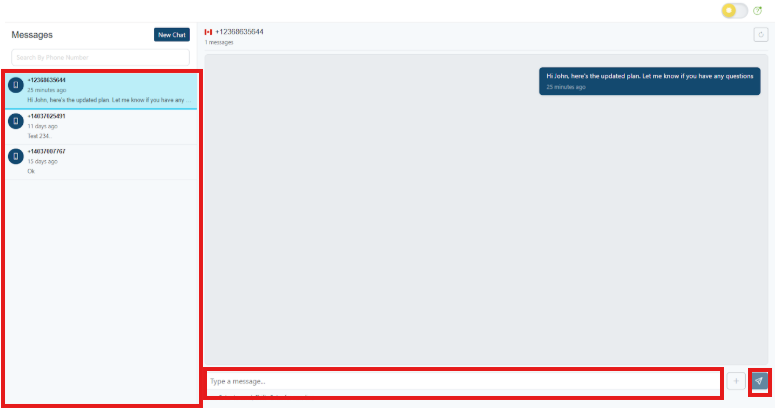Click the Search By Phone Number field
Image resolution: width=778 pixels, height=409 pixels.
coord(100,58)
